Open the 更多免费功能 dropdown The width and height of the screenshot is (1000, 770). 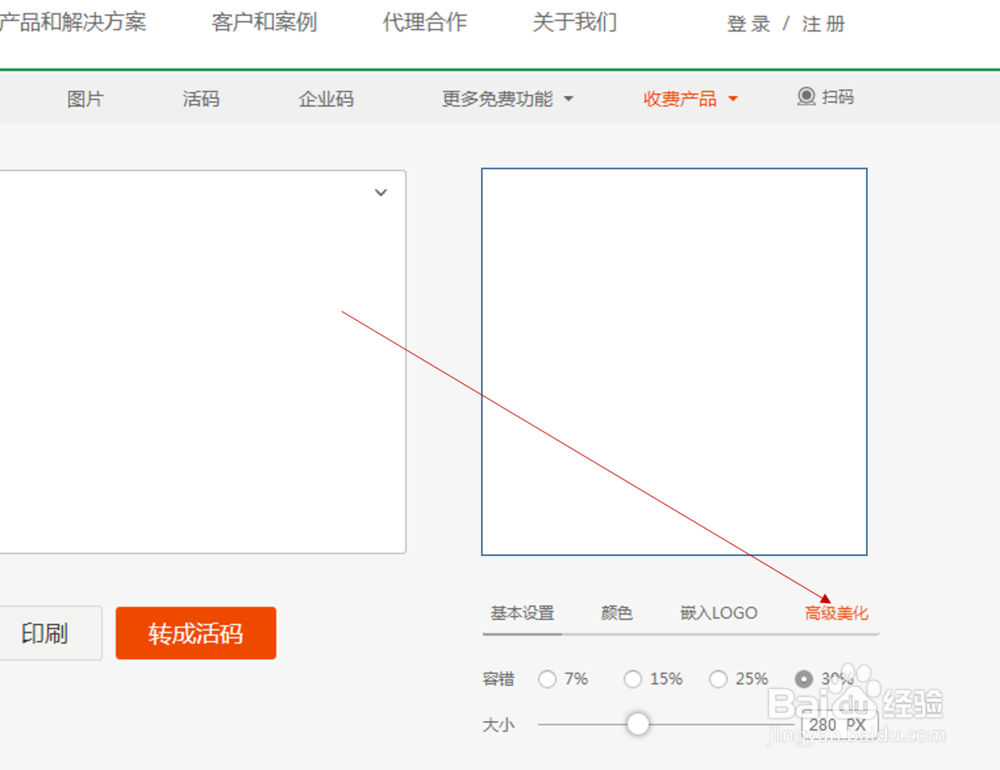(507, 98)
